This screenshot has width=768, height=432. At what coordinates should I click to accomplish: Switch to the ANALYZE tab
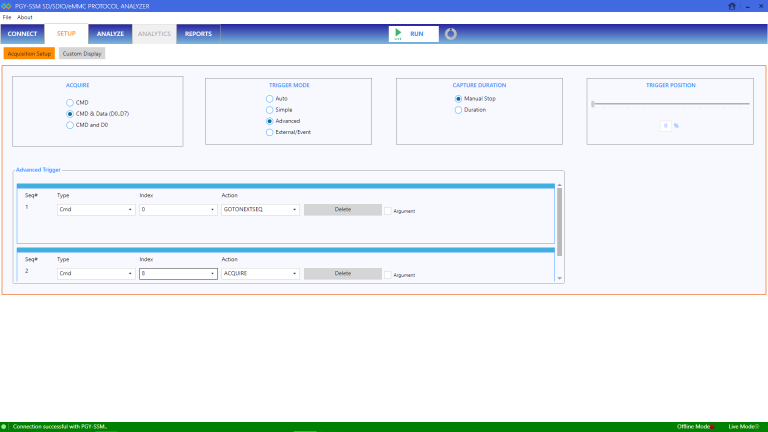(x=110, y=34)
